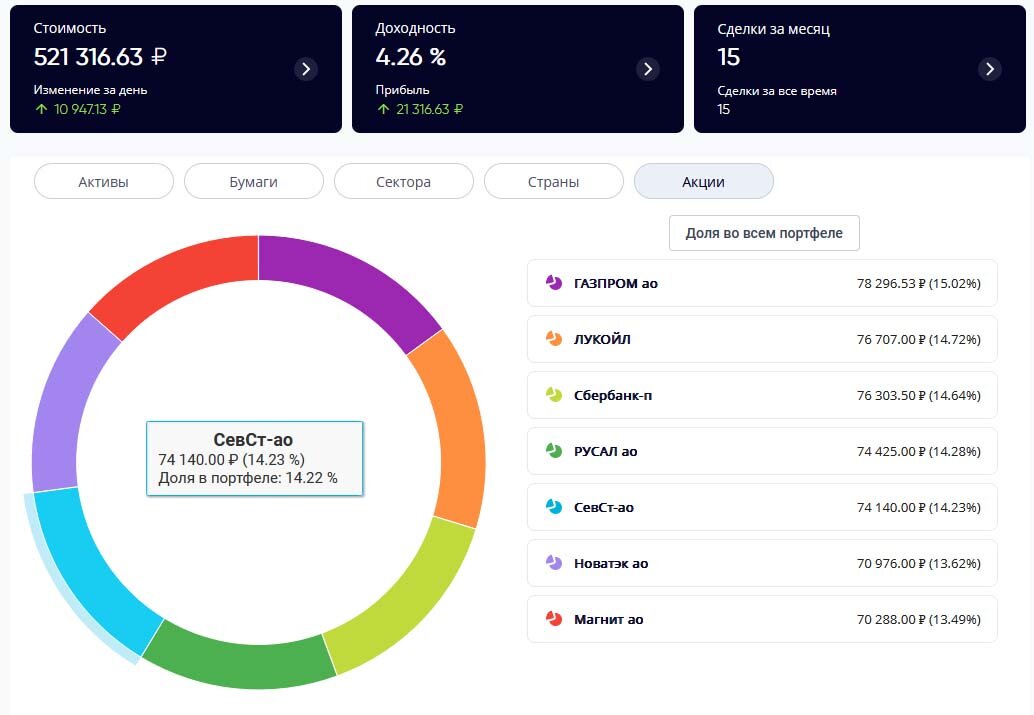
Task: Click the red pie icon next to Магнит ао
Action: pyautogui.click(x=554, y=619)
